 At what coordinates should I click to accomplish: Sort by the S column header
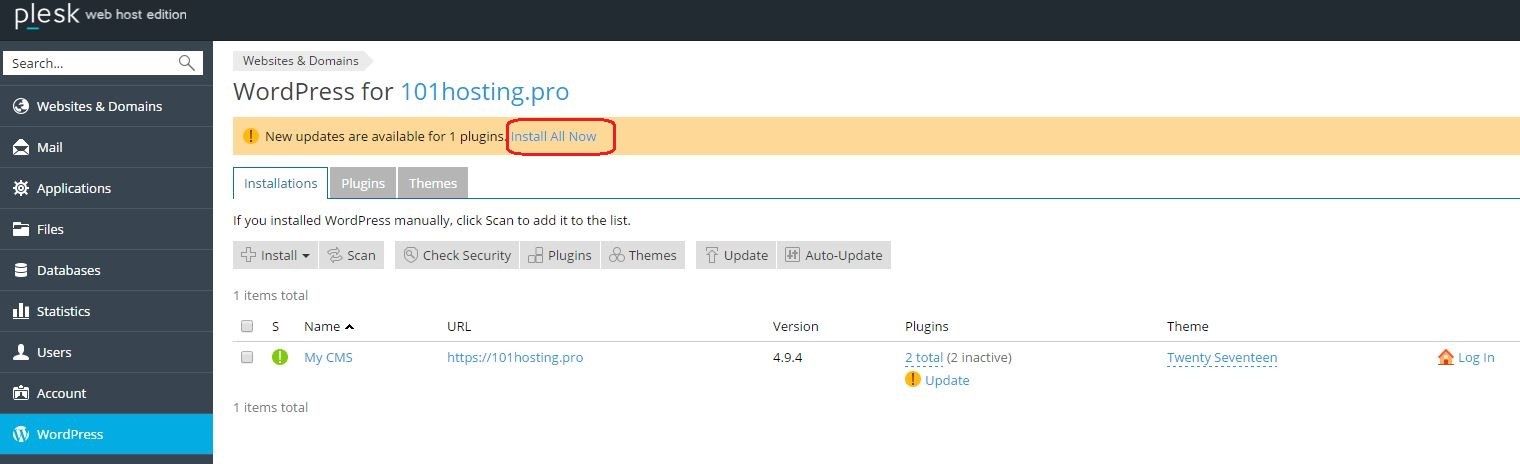275,326
